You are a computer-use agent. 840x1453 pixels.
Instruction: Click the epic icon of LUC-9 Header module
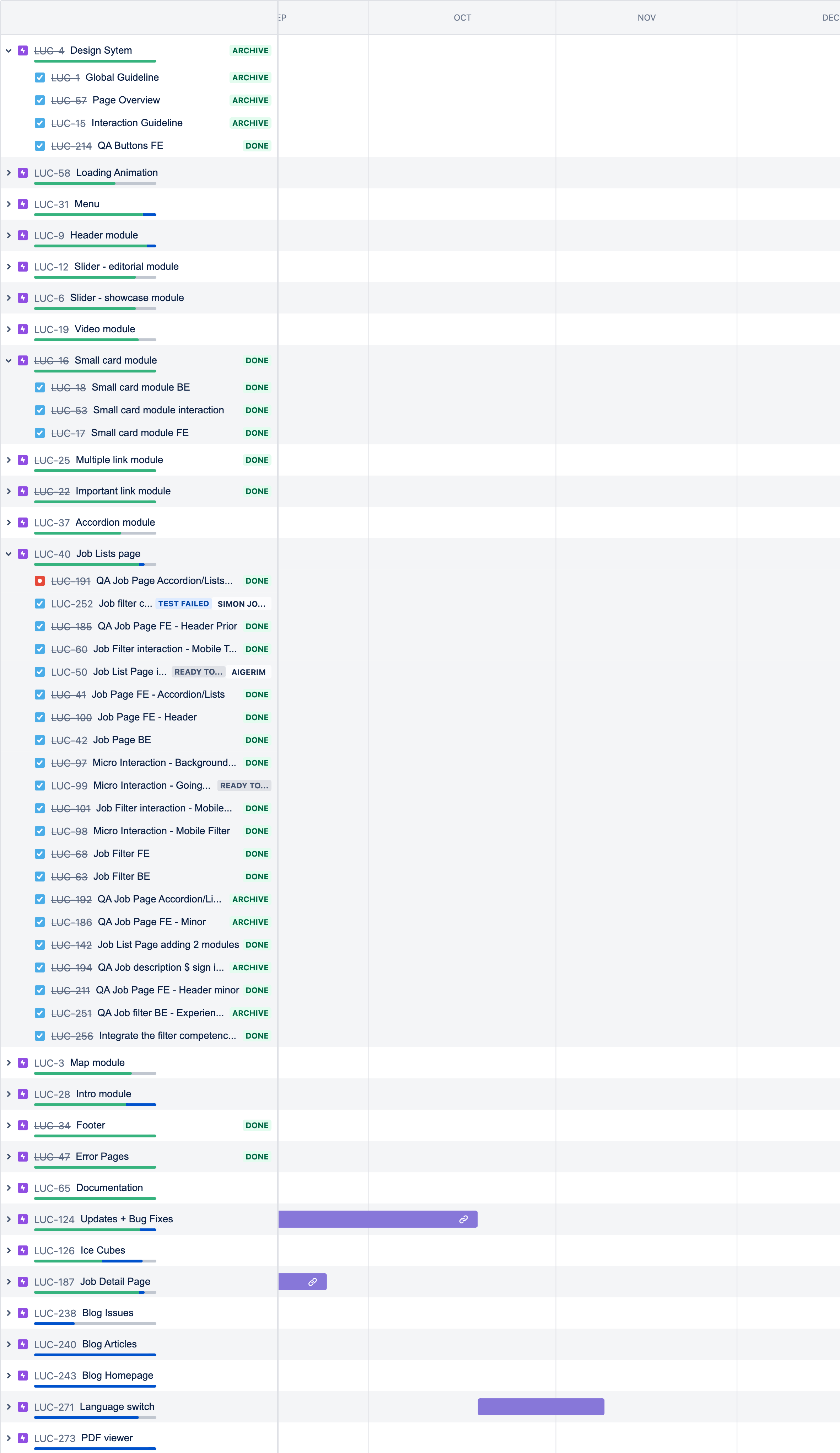pyautogui.click(x=23, y=235)
